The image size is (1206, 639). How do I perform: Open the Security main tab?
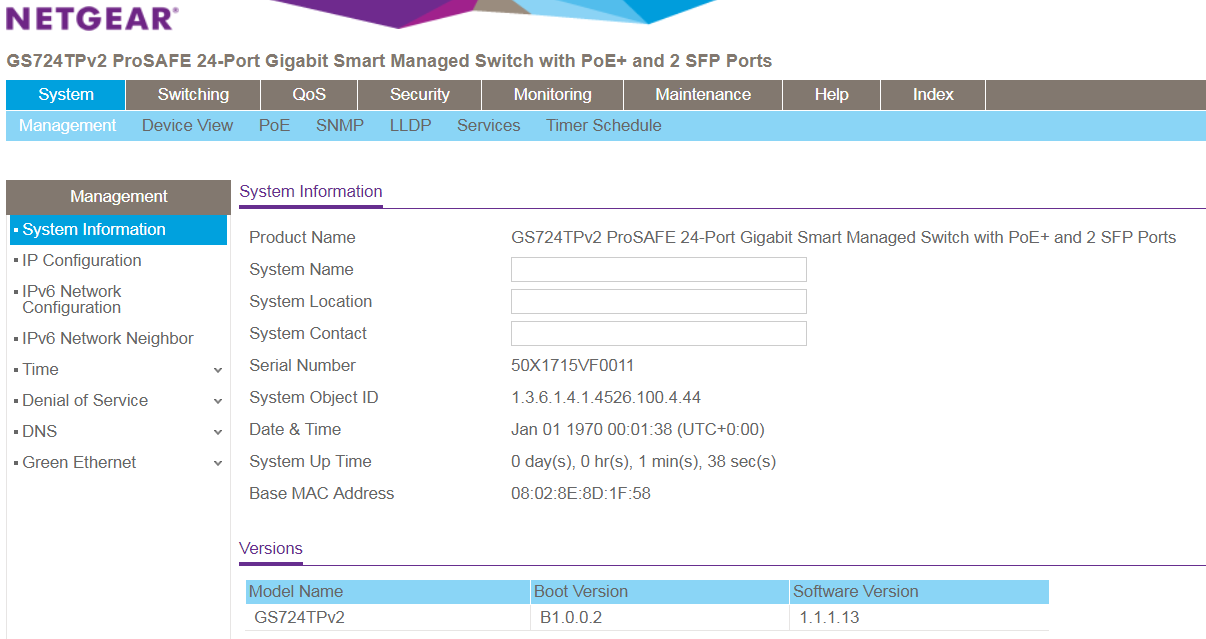pos(420,95)
